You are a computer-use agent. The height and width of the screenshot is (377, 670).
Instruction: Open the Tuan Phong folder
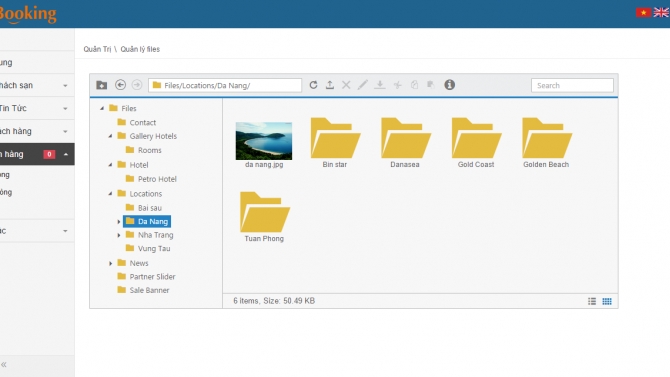(x=264, y=217)
